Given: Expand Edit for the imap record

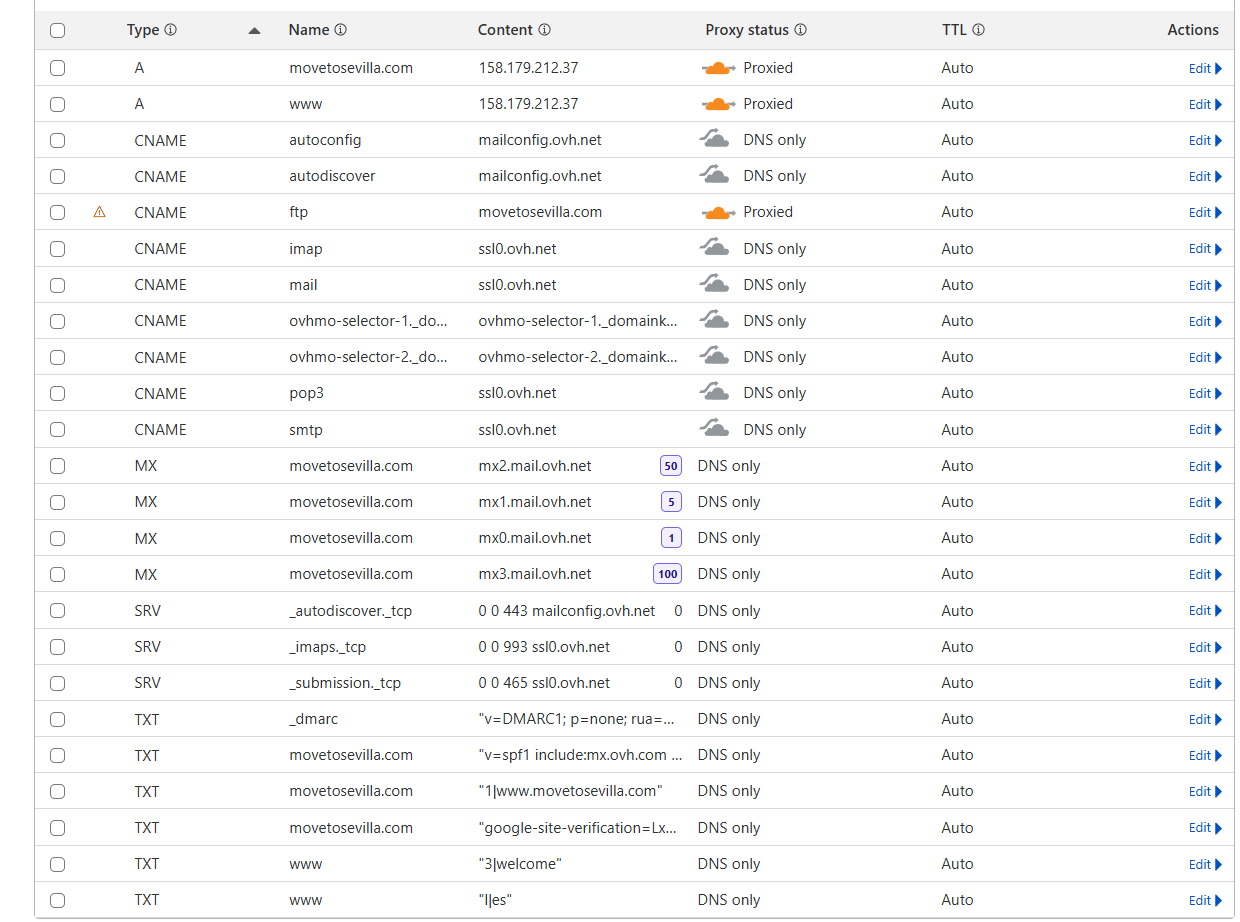Looking at the screenshot, I should (x=1205, y=249).
